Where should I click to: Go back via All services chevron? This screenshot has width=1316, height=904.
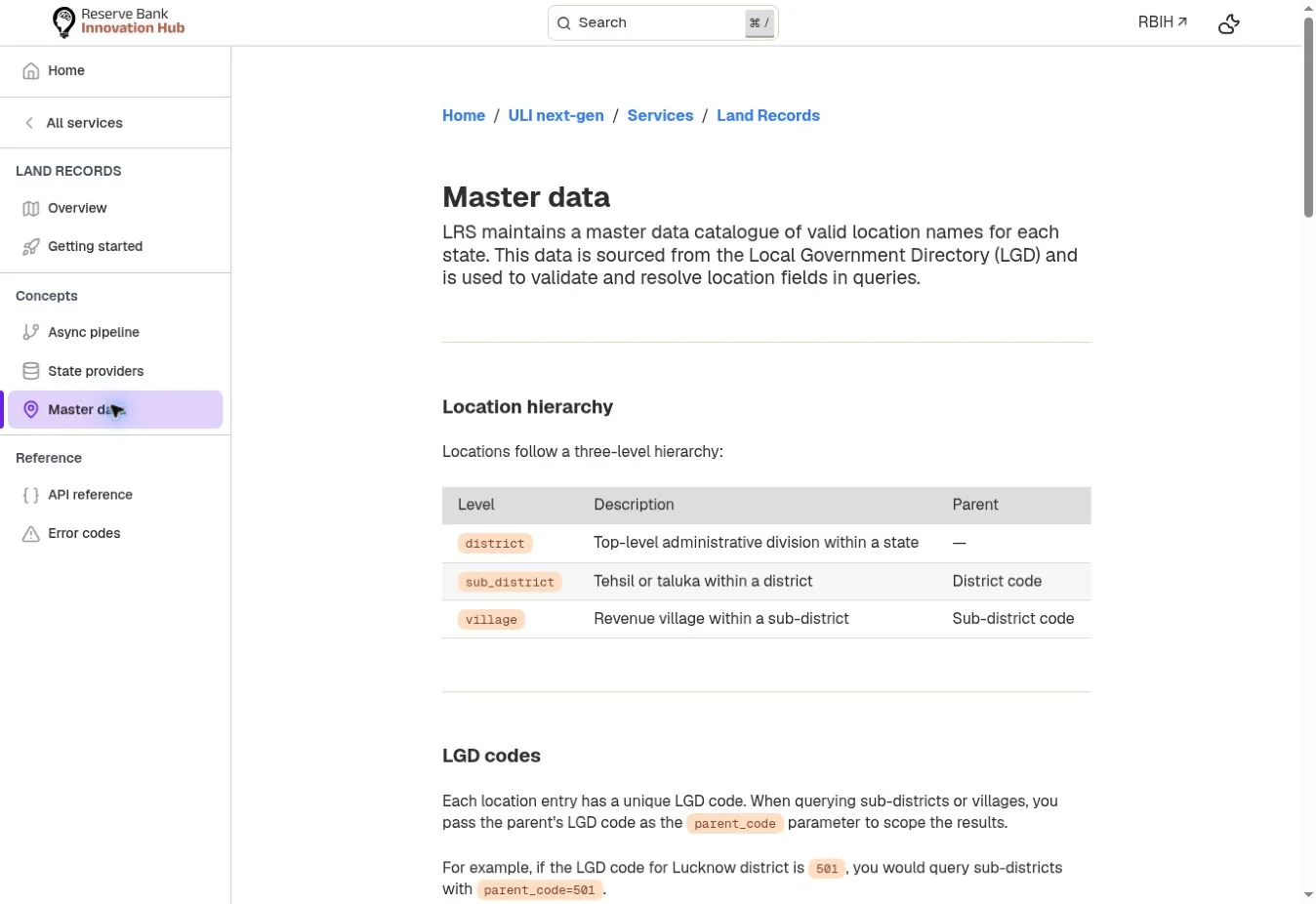click(x=29, y=123)
